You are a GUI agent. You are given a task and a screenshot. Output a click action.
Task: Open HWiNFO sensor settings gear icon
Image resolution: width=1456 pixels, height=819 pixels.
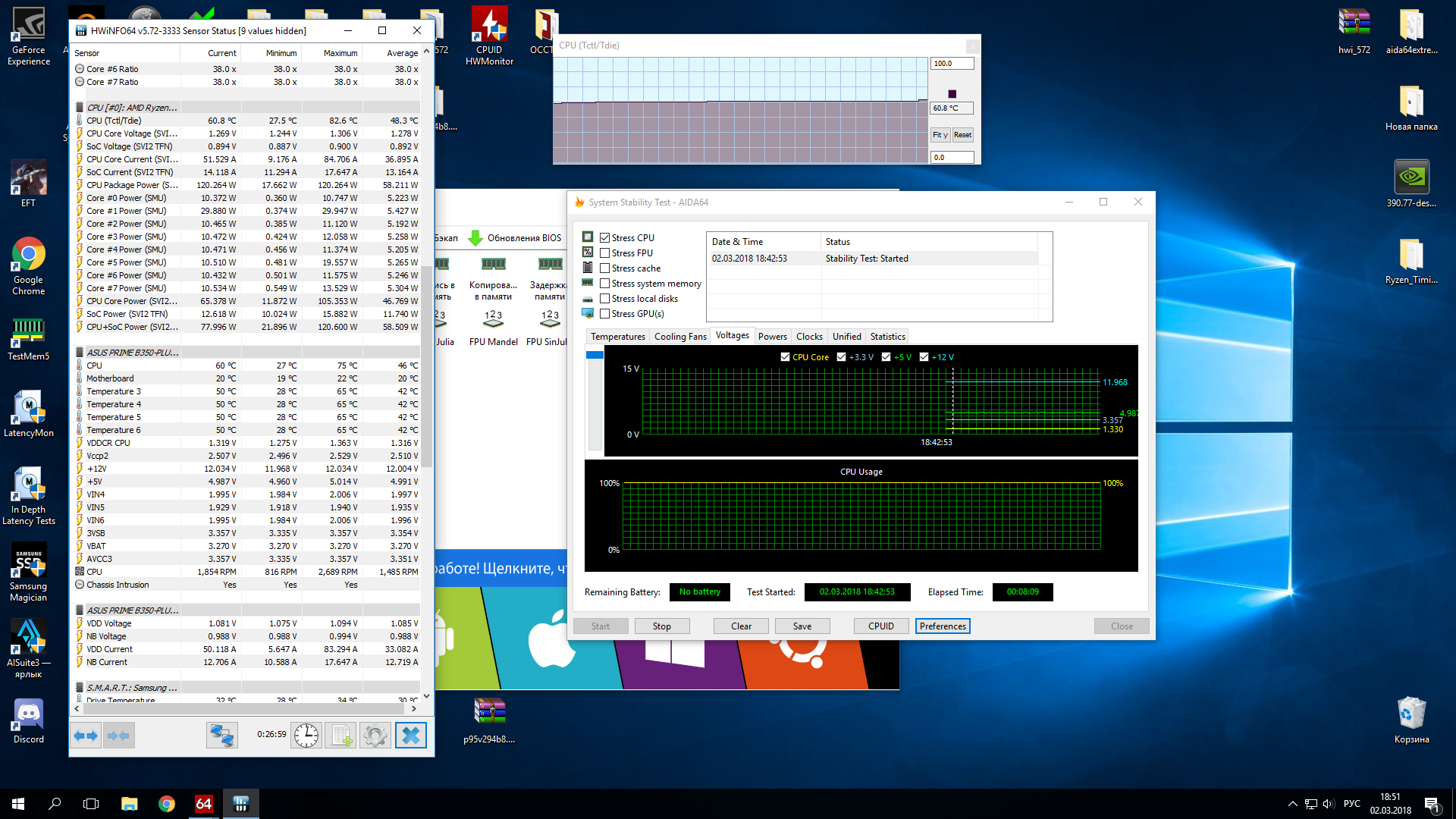[375, 736]
